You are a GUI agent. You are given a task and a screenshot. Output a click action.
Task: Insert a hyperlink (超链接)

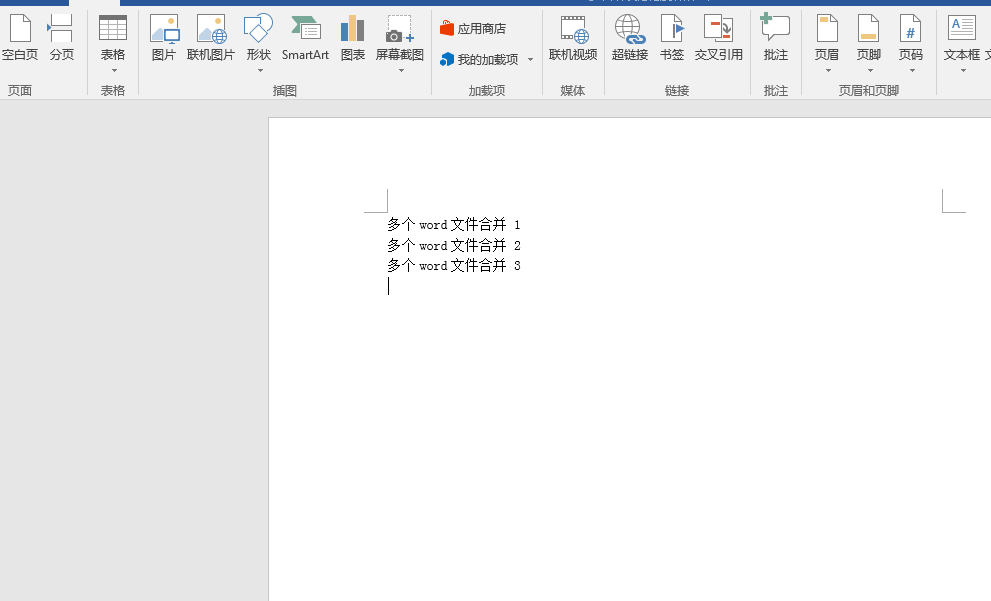(630, 38)
